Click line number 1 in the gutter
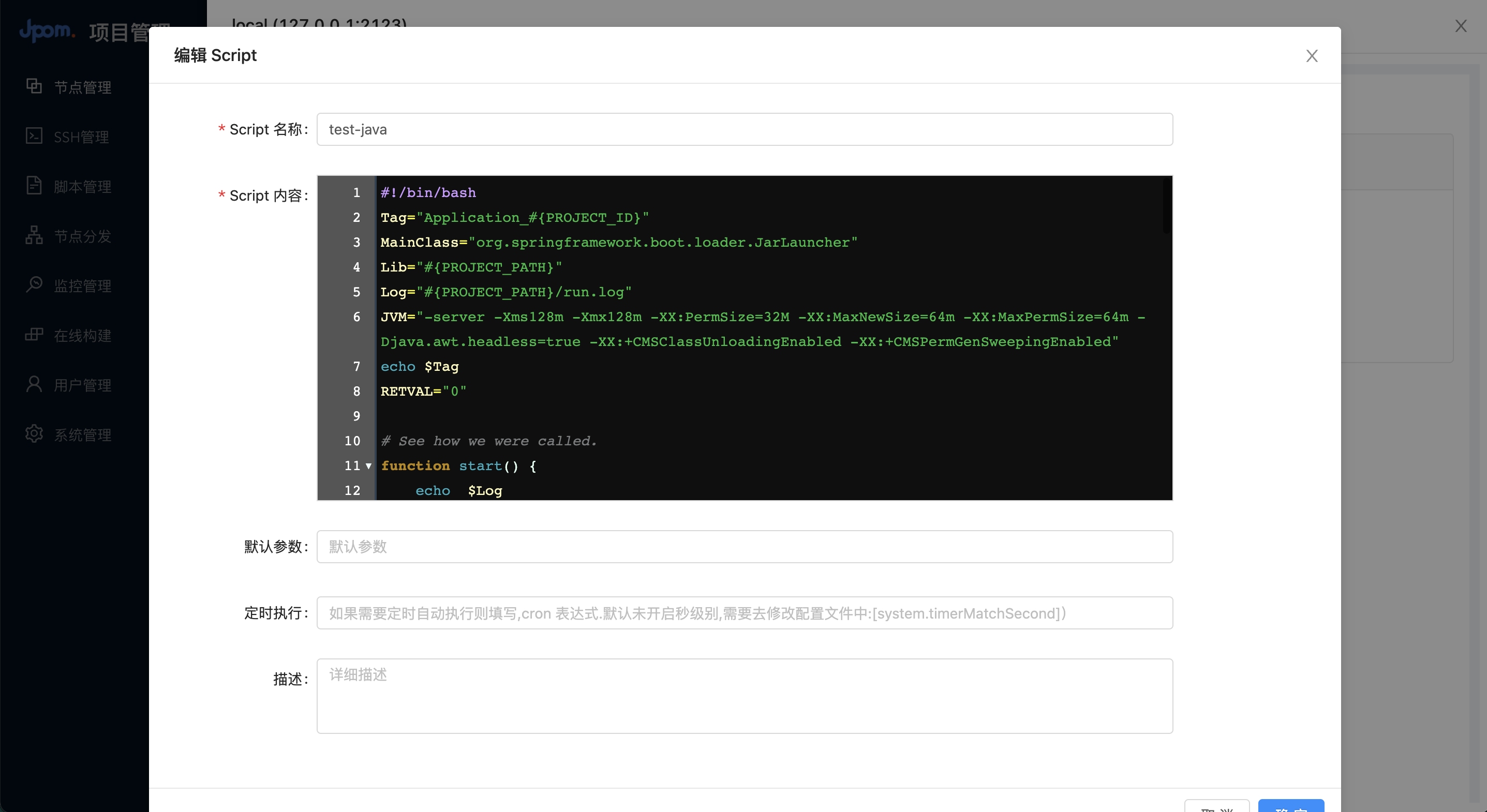The image size is (1487, 812). point(356,193)
